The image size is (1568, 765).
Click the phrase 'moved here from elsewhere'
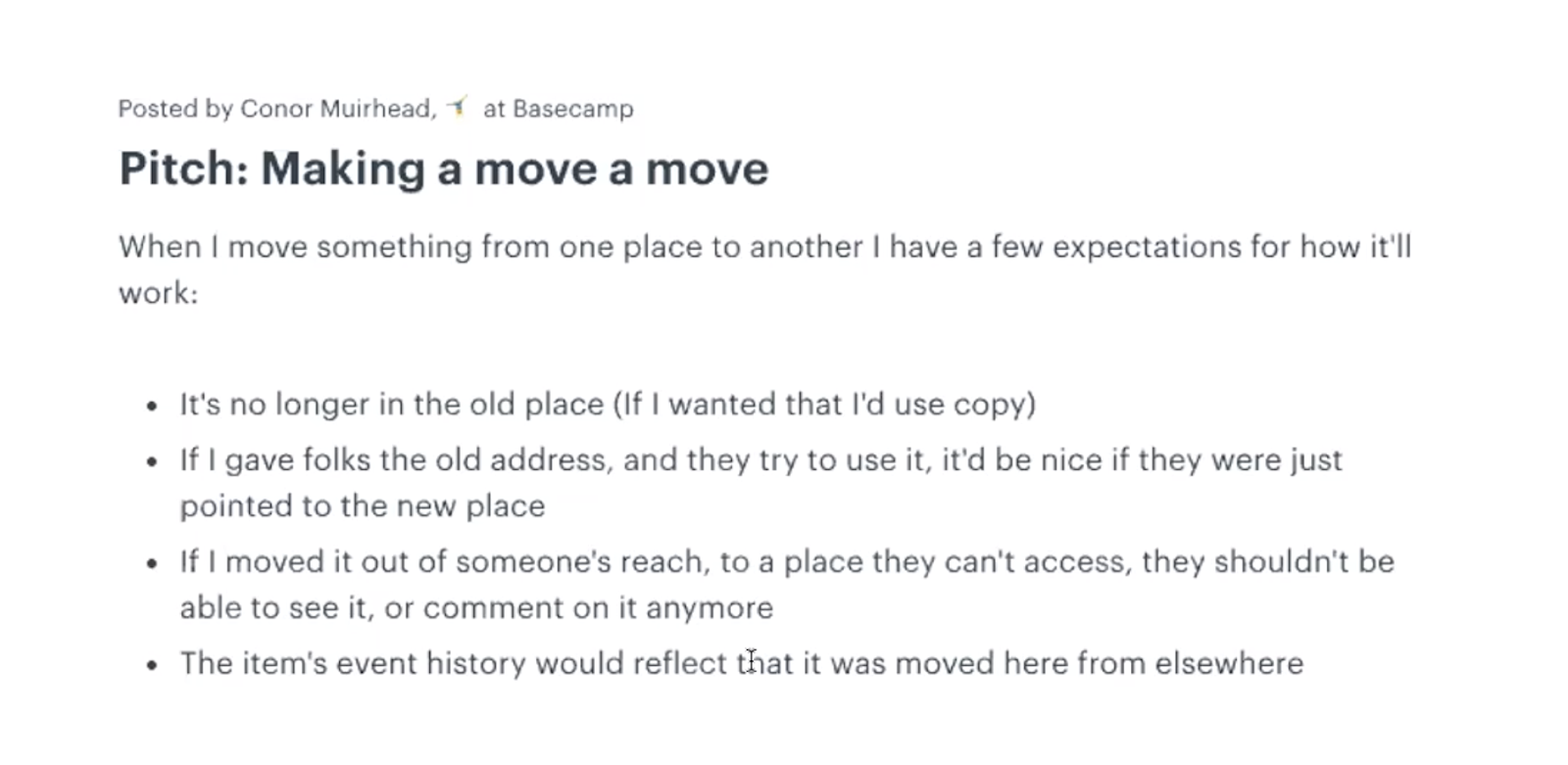(x=1100, y=663)
